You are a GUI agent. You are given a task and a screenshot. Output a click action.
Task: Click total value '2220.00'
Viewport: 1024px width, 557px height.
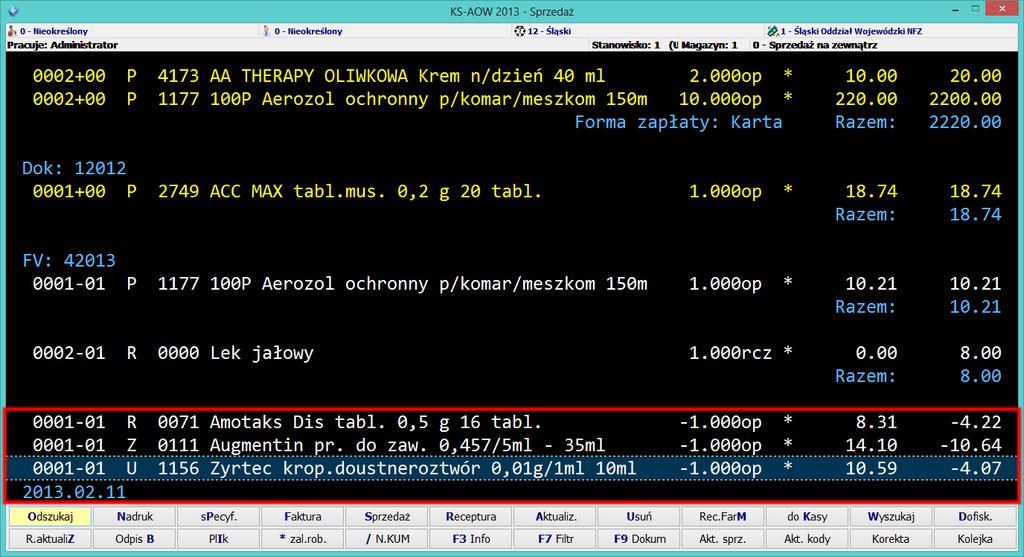pyautogui.click(x=965, y=122)
